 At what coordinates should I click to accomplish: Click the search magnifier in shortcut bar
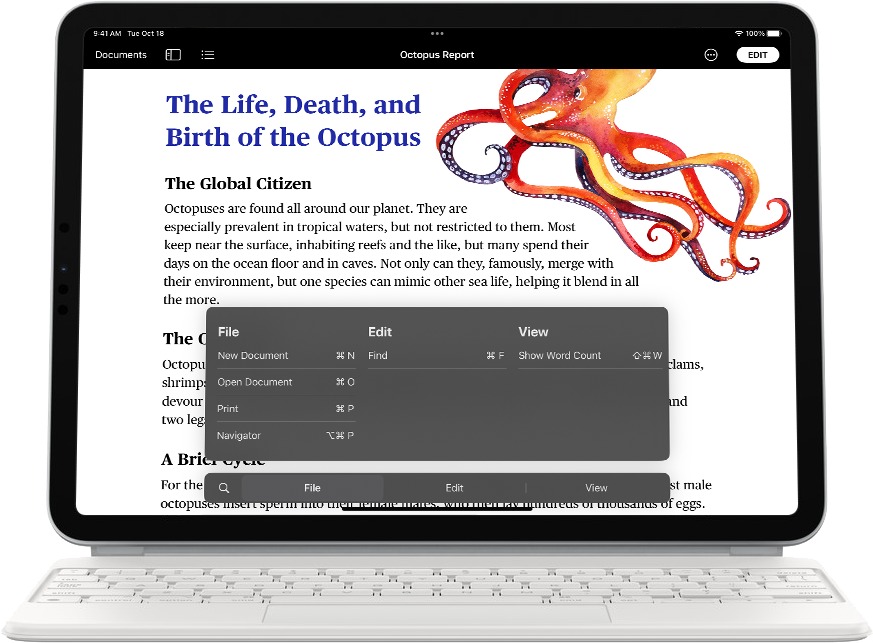tap(224, 488)
